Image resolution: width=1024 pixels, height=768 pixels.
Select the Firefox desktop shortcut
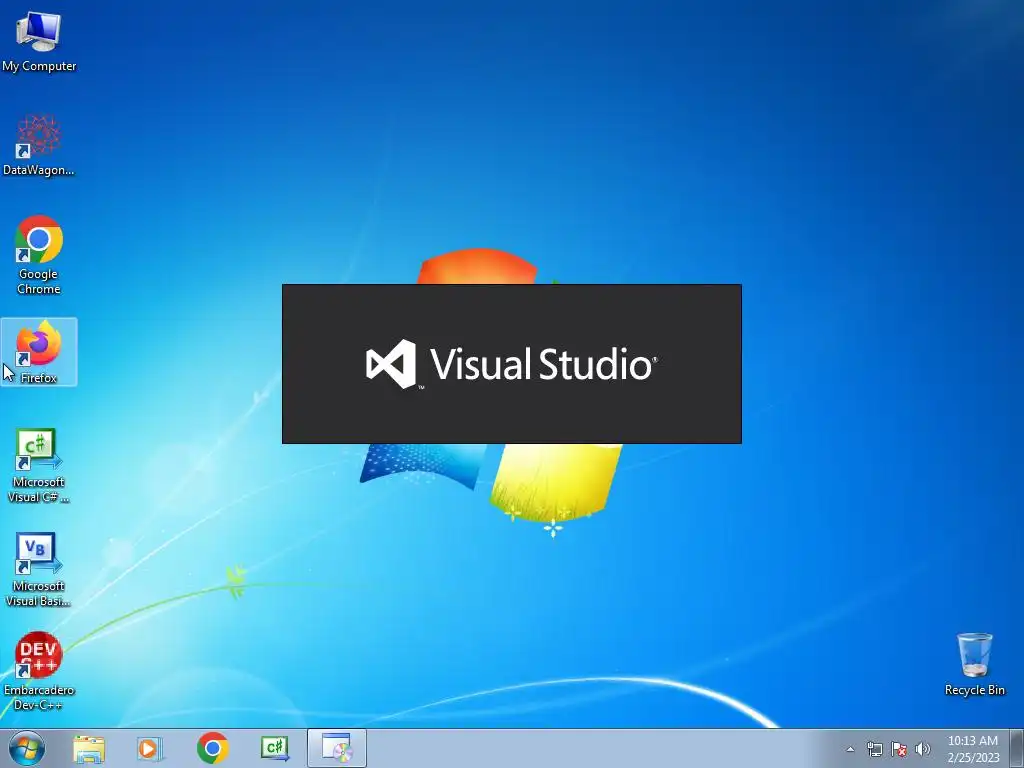pyautogui.click(x=39, y=352)
